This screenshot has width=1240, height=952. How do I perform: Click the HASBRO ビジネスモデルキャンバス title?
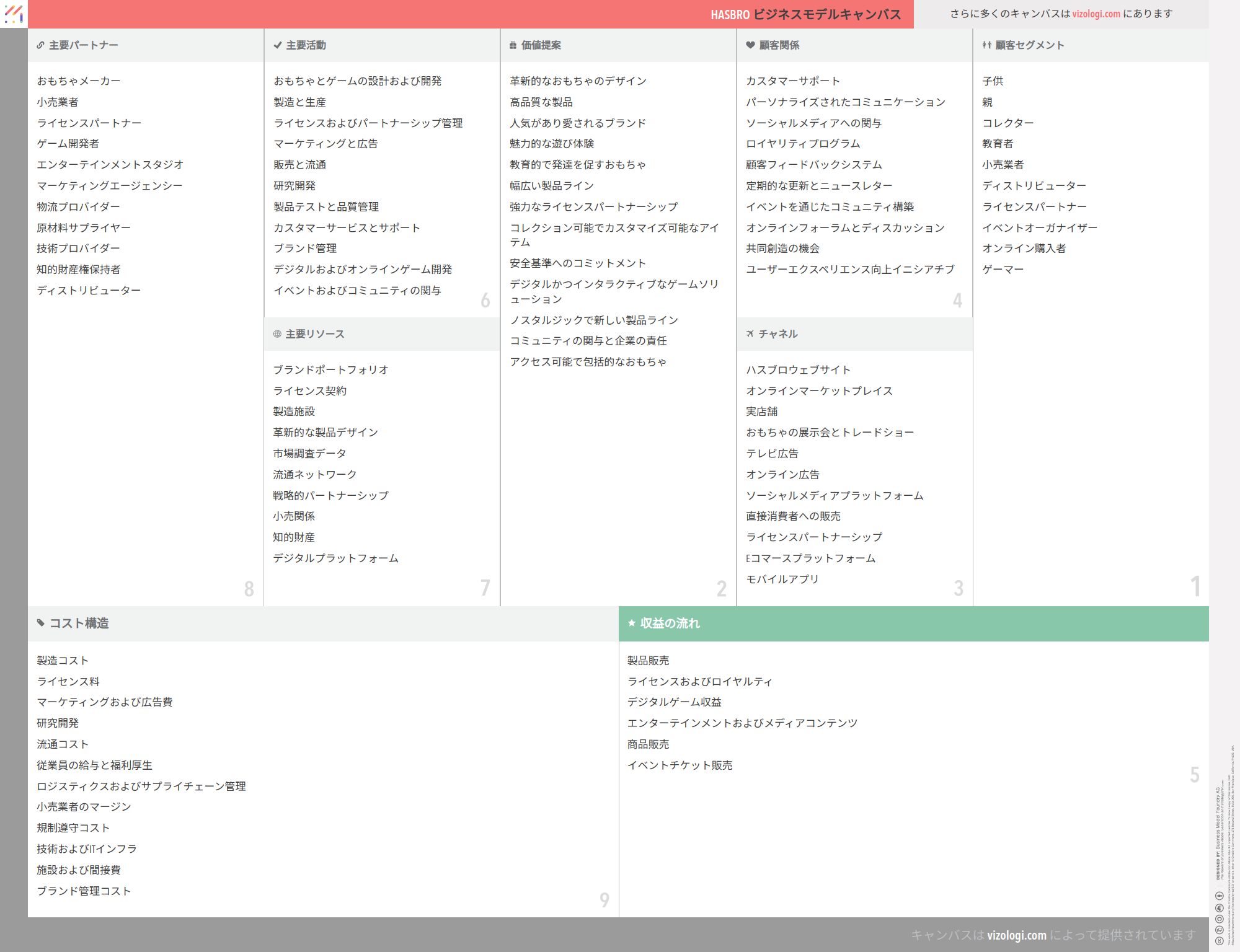pos(805,14)
